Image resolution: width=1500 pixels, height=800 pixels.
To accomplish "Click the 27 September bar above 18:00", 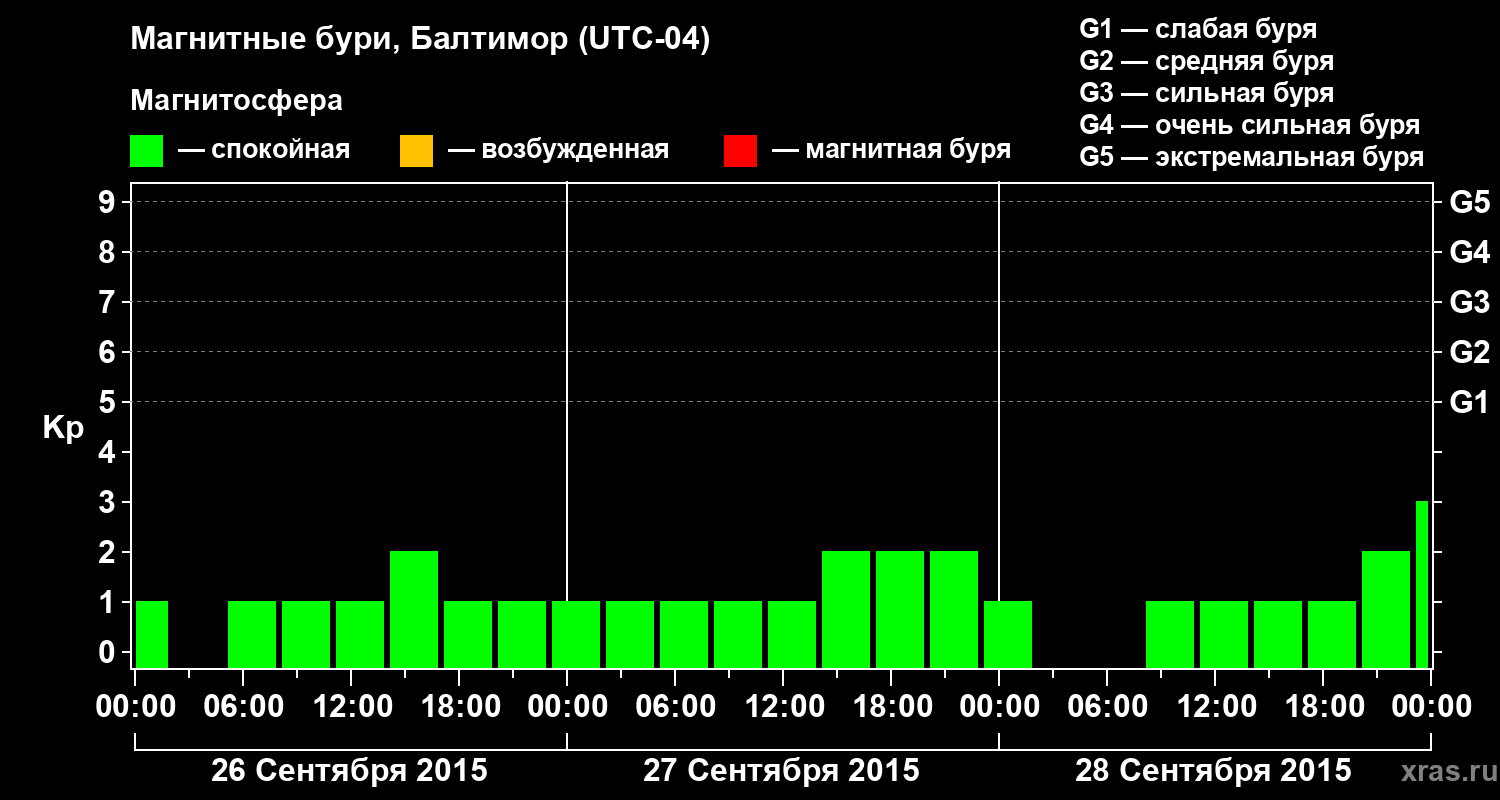I will tap(900, 609).
